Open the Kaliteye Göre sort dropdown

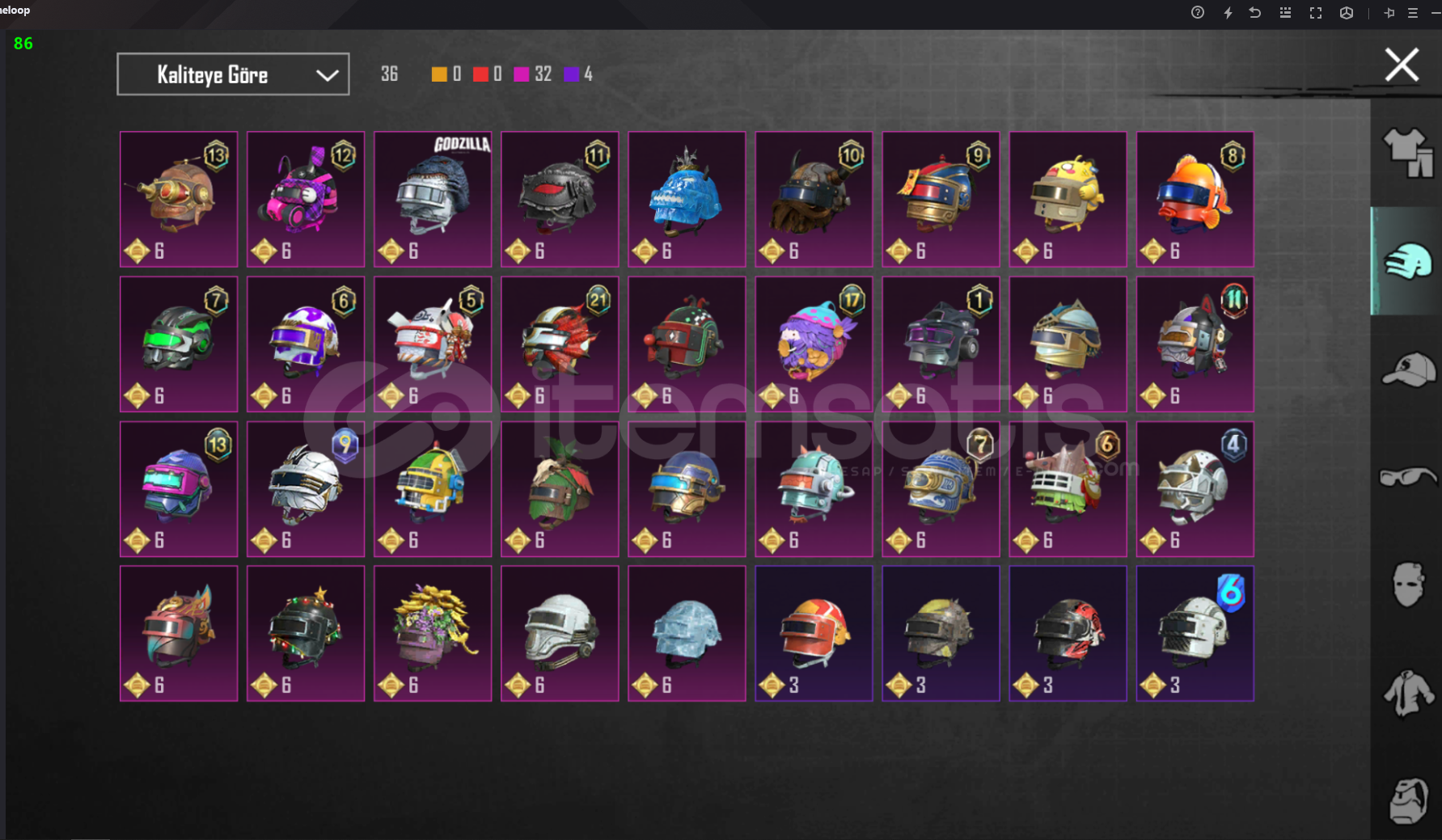233,74
